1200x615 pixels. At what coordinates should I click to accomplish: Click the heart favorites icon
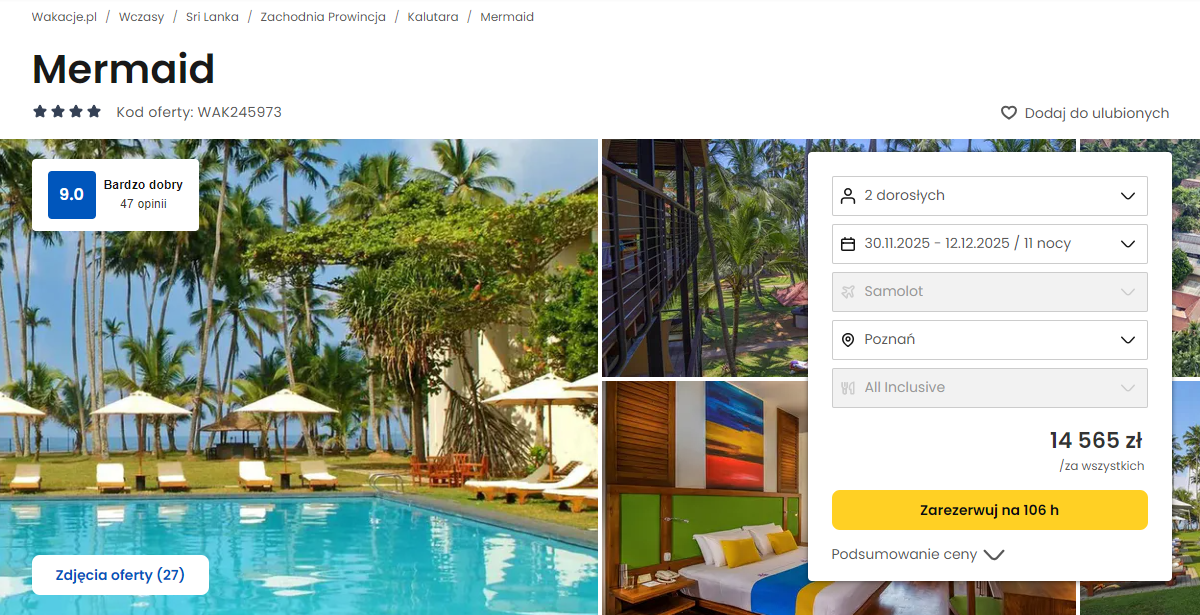[x=1009, y=113]
